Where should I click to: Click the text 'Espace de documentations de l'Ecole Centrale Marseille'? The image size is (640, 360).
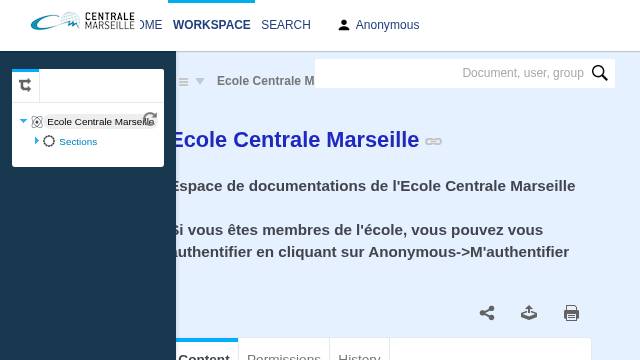(376, 186)
